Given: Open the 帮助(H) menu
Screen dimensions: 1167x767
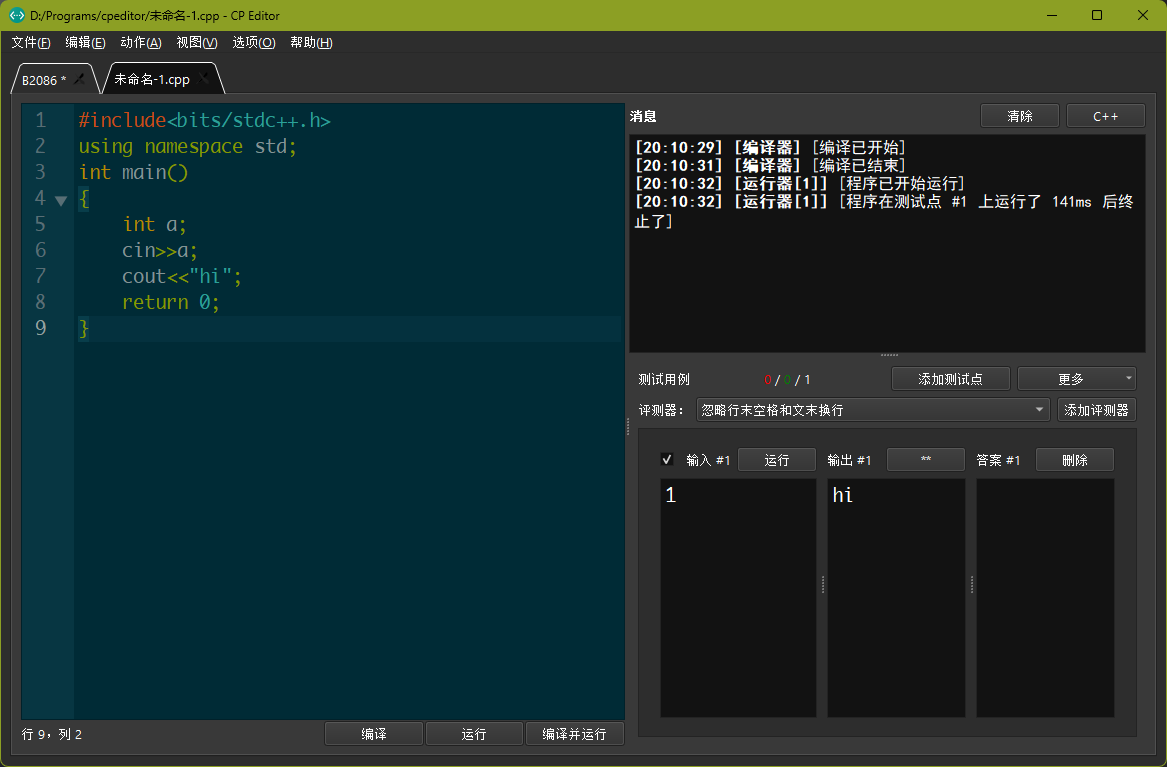Looking at the screenshot, I should [x=311, y=42].
